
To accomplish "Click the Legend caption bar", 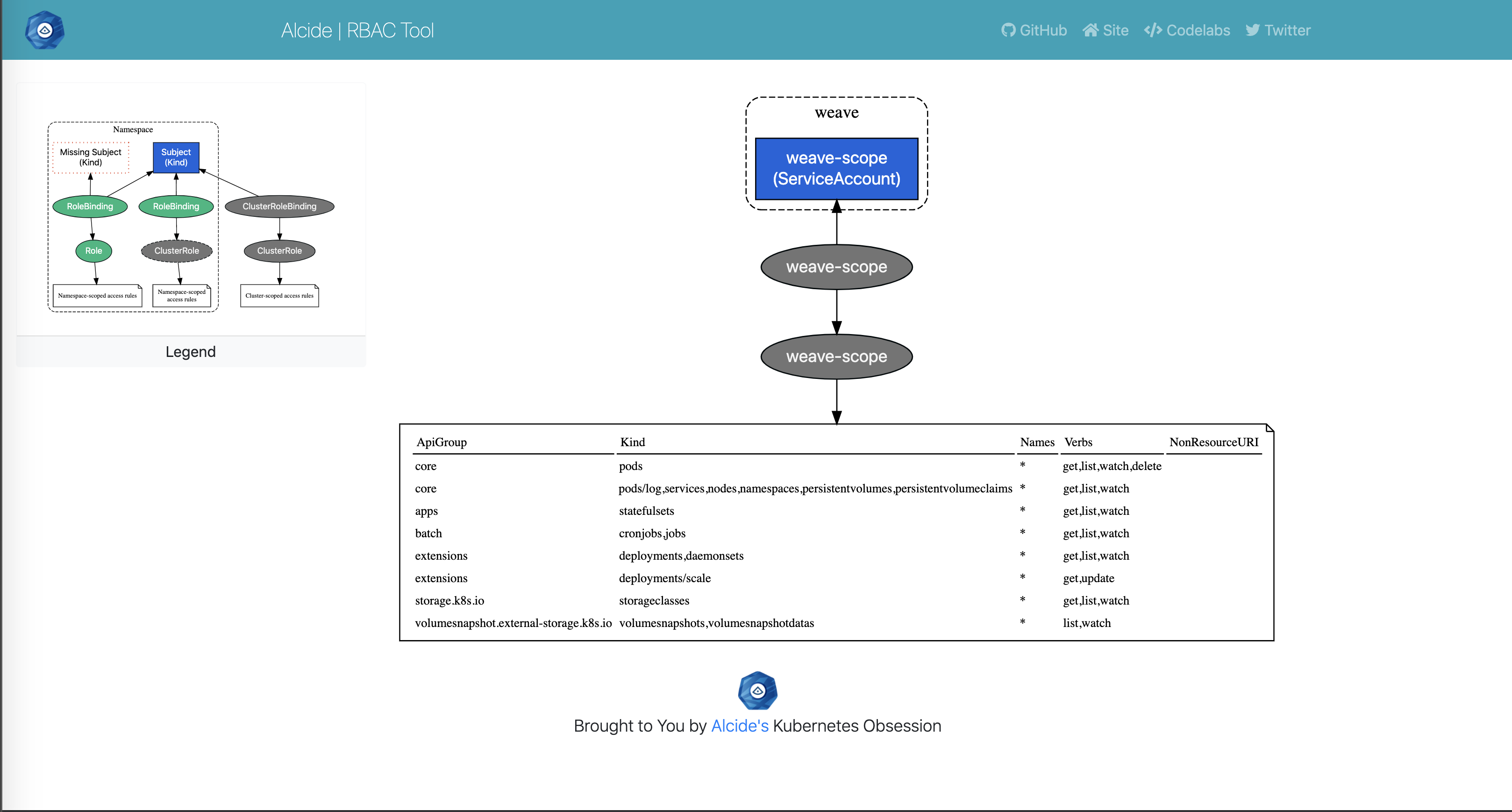I will pos(191,351).
